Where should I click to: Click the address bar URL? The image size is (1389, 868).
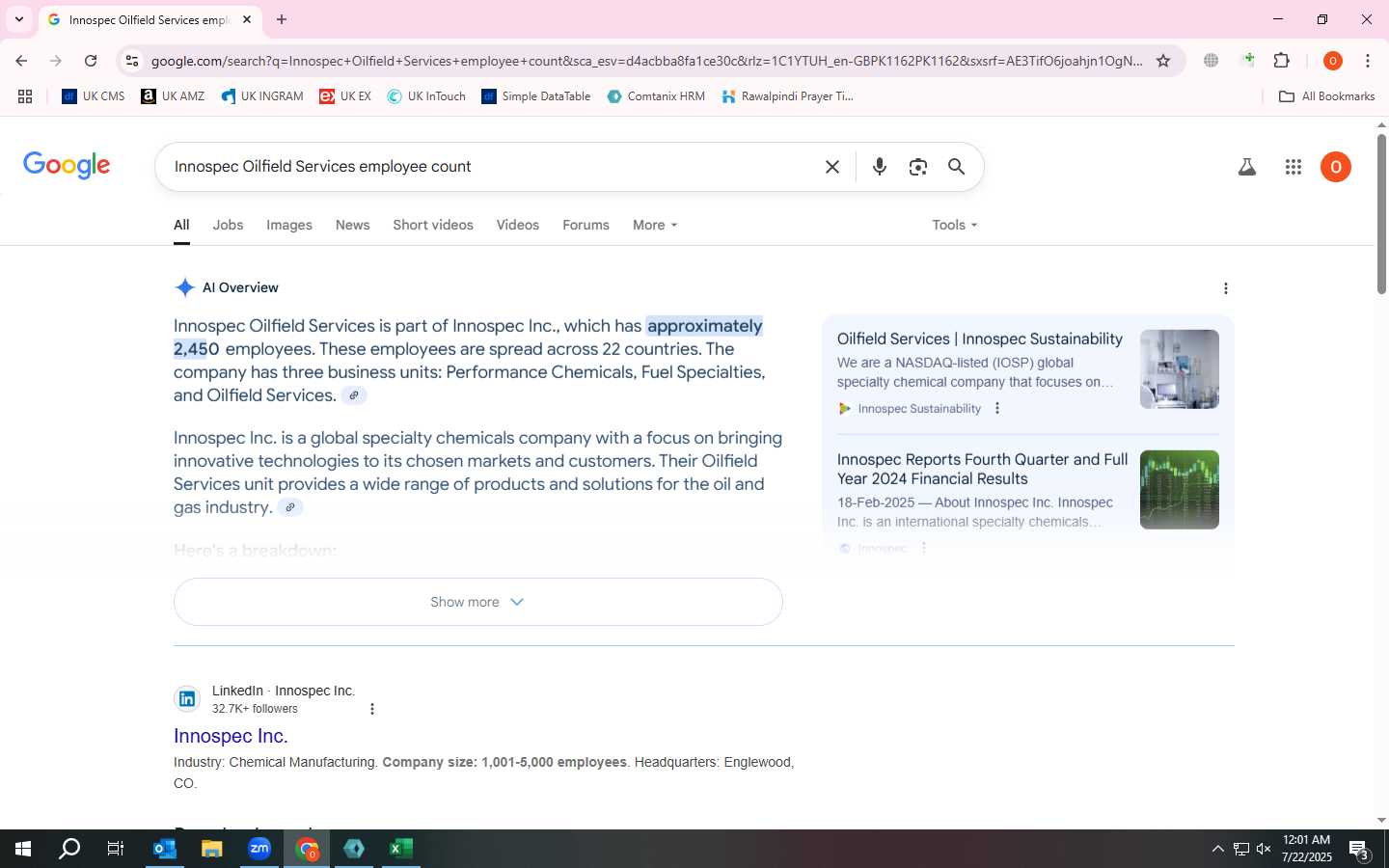(x=646, y=61)
